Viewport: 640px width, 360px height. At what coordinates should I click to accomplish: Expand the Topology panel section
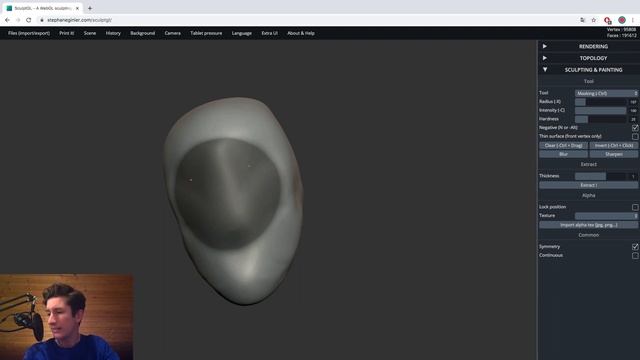click(589, 58)
